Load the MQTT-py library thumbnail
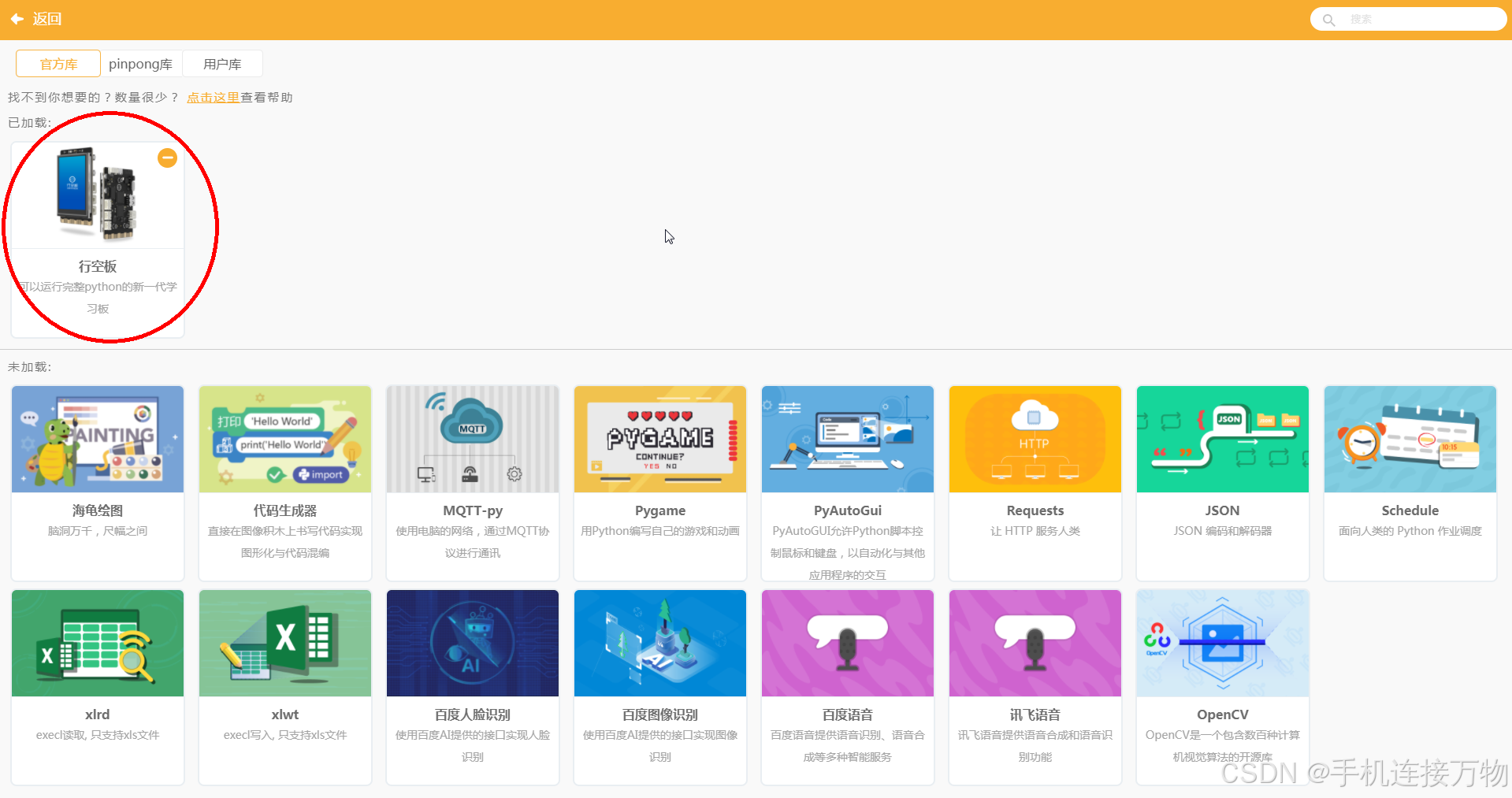 click(473, 439)
